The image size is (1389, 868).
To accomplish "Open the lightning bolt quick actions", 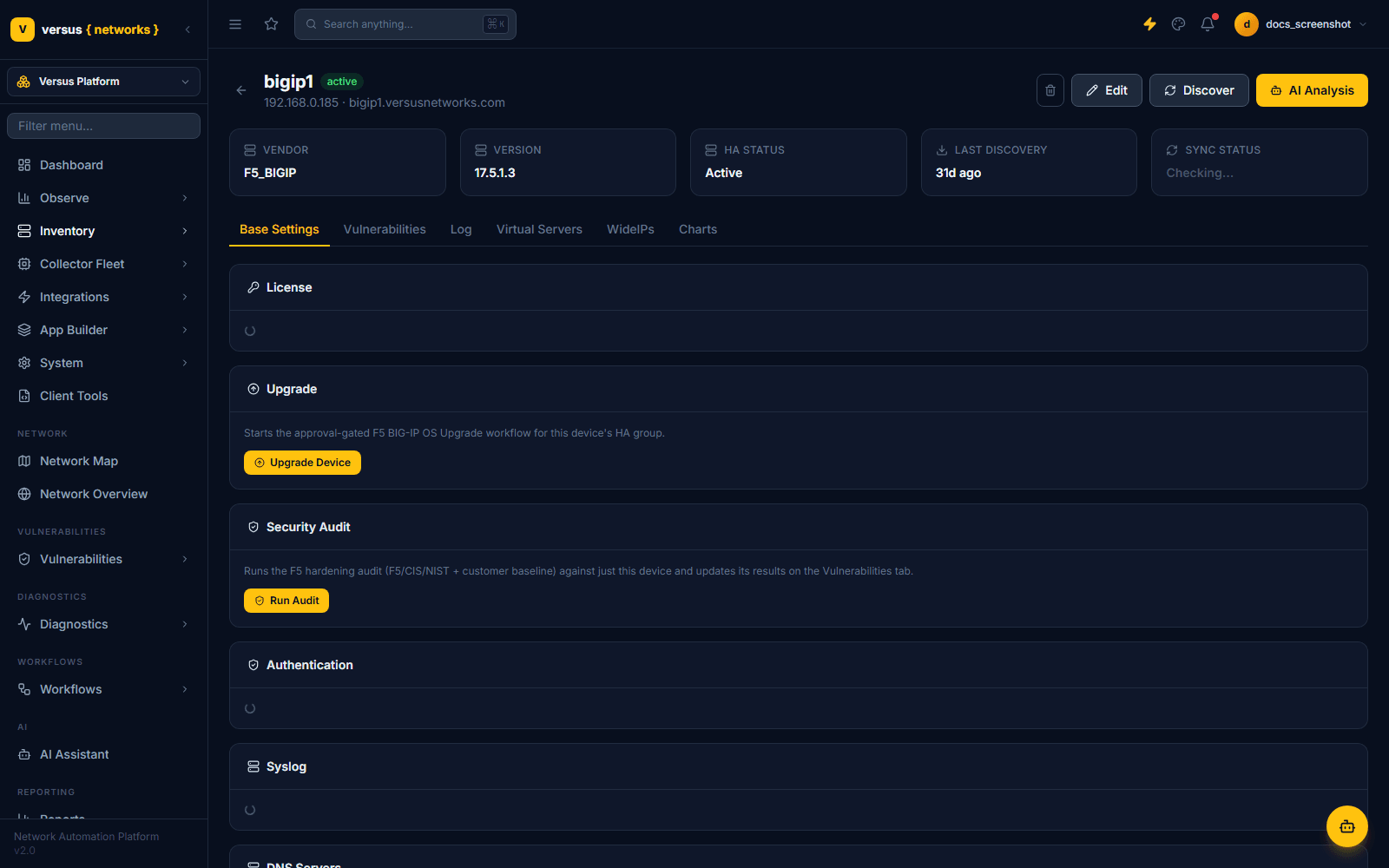I will click(x=1149, y=24).
